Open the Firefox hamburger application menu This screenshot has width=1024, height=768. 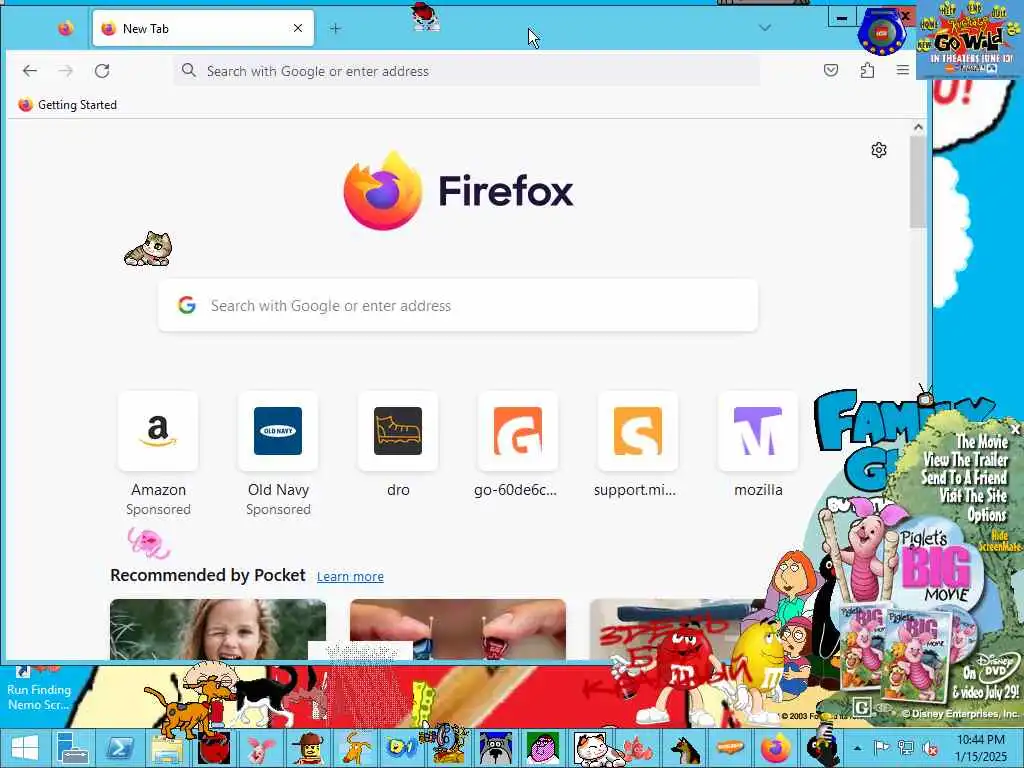[x=903, y=70]
